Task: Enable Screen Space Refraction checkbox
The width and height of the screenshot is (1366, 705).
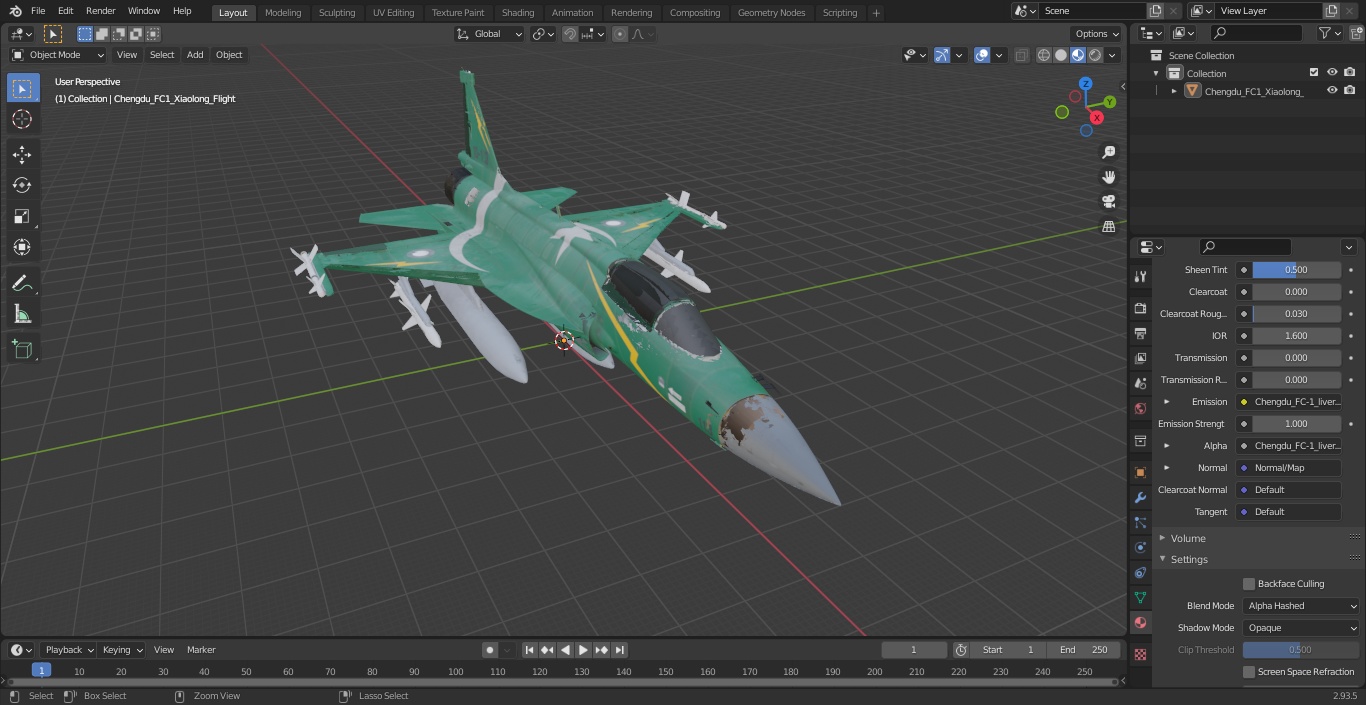Action: click(x=1249, y=672)
